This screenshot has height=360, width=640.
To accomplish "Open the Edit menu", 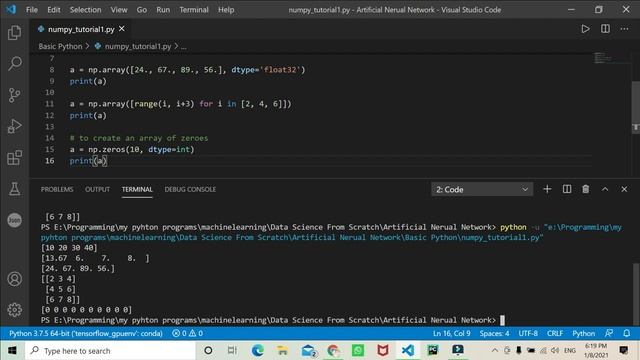I will pos(53,9).
